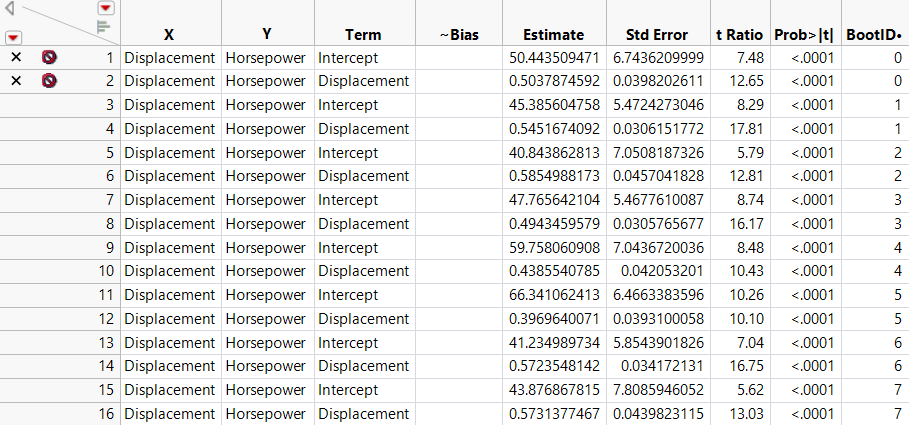909x425 pixels.
Task: Click the X row-state marker on row 2
Action: click(15, 80)
